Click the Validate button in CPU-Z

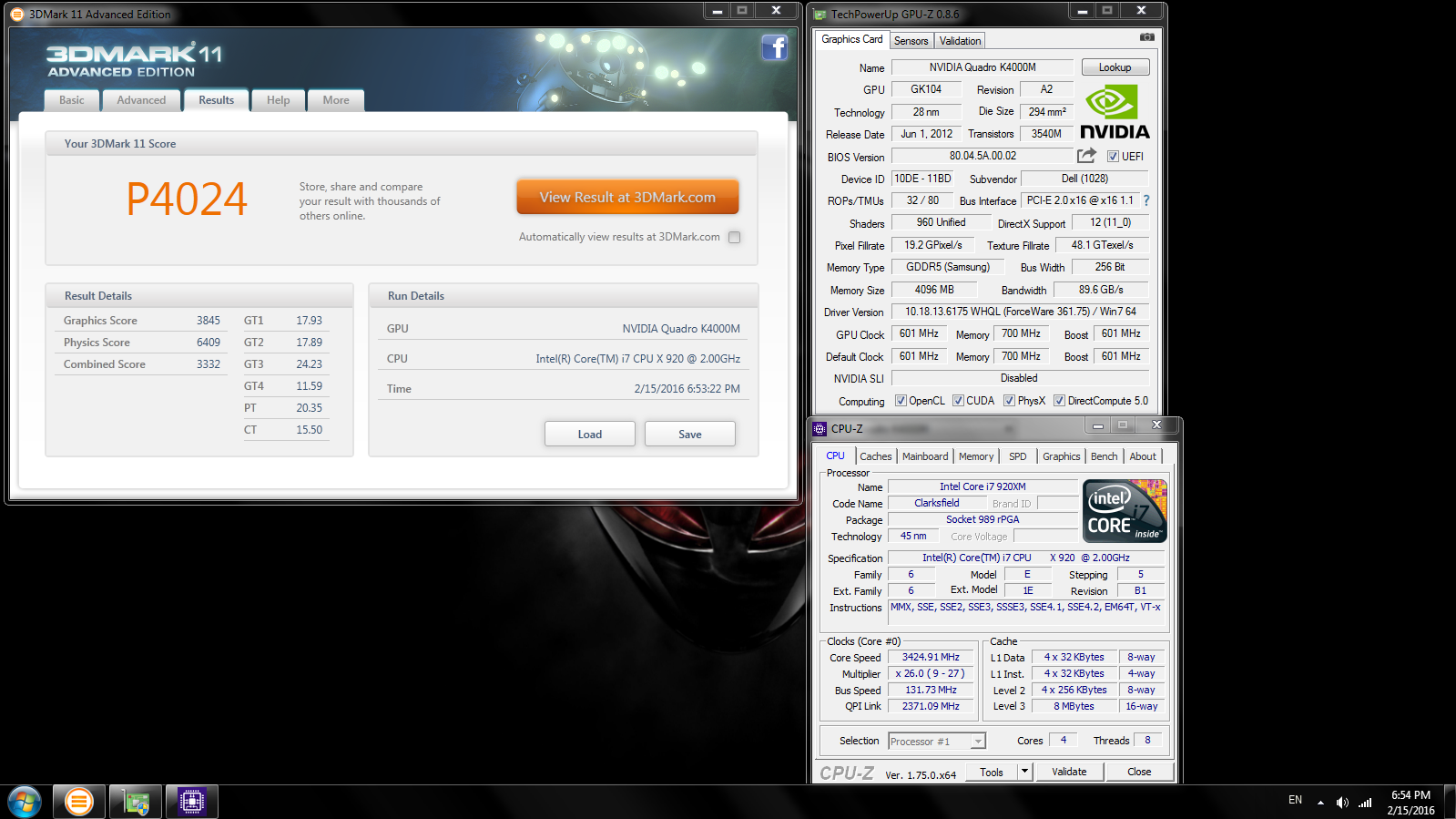pos(1069,772)
